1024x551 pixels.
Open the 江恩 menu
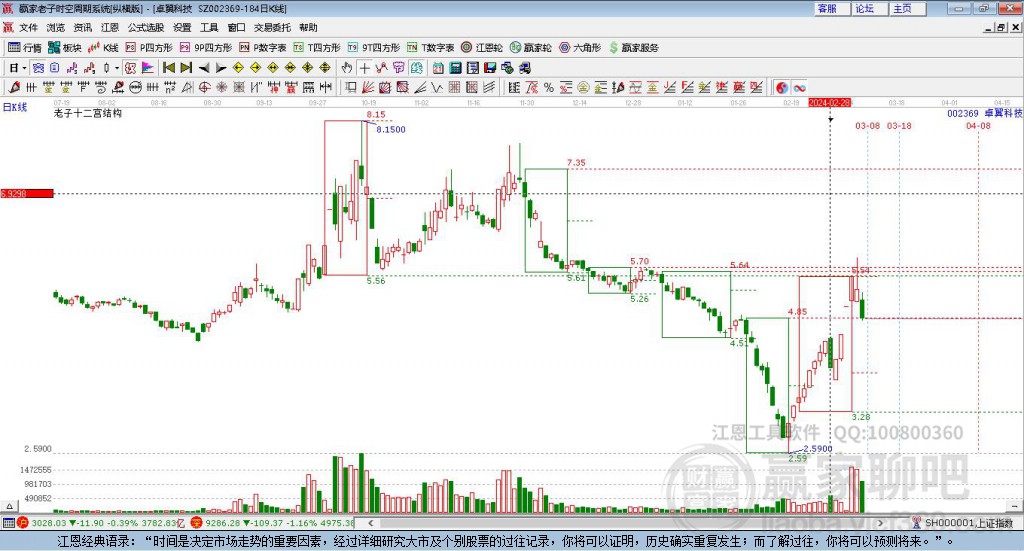110,27
